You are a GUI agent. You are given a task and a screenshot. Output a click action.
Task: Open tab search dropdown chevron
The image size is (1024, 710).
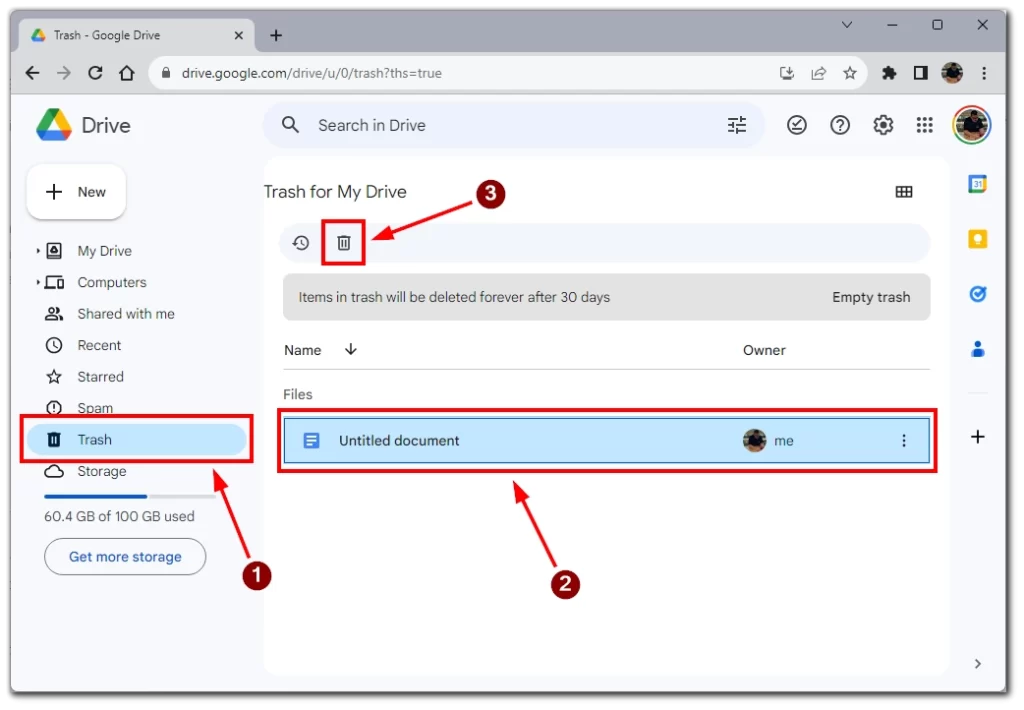[x=847, y=25]
